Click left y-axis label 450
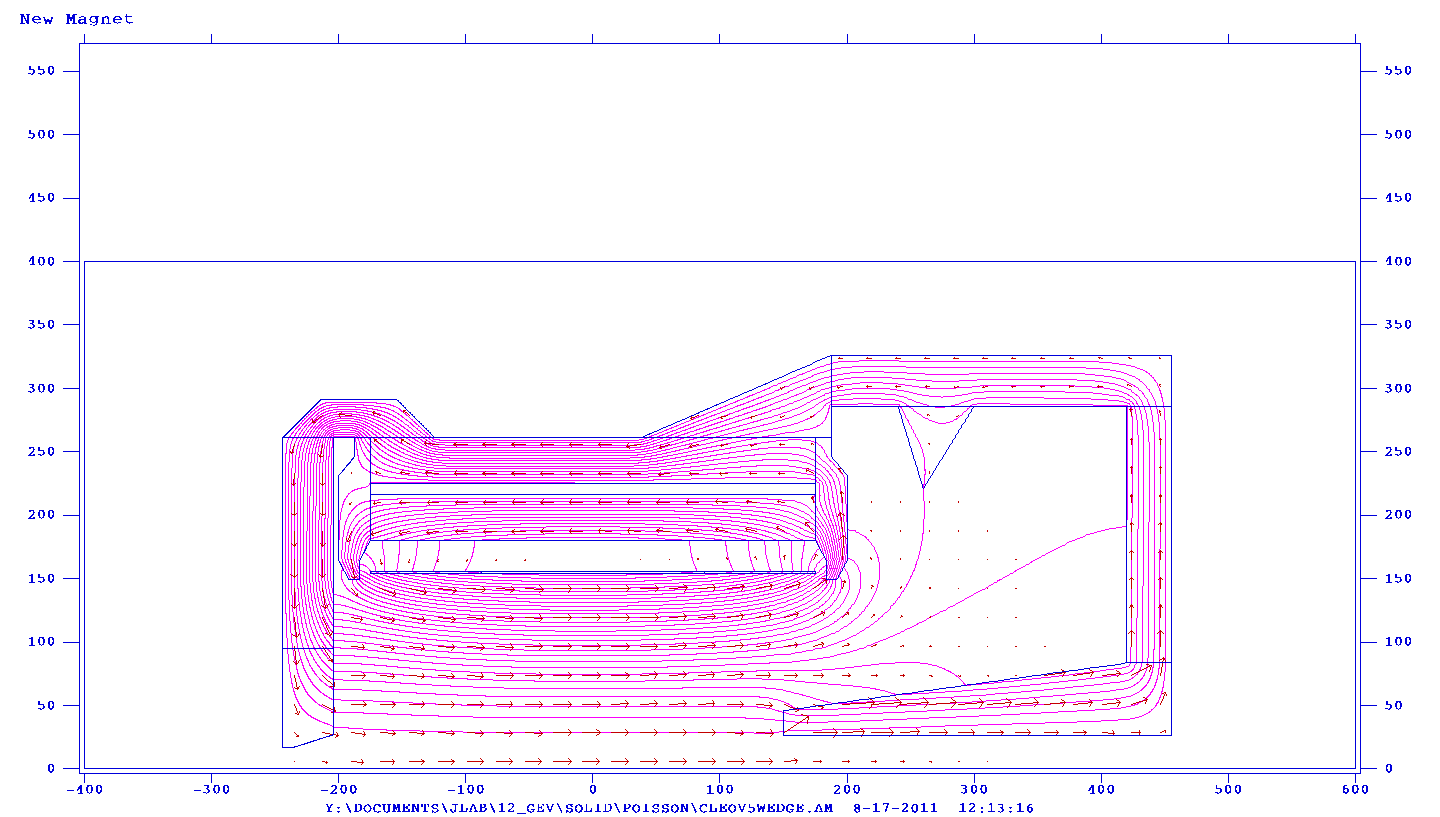This screenshot has height=817, width=1440. coord(41,198)
